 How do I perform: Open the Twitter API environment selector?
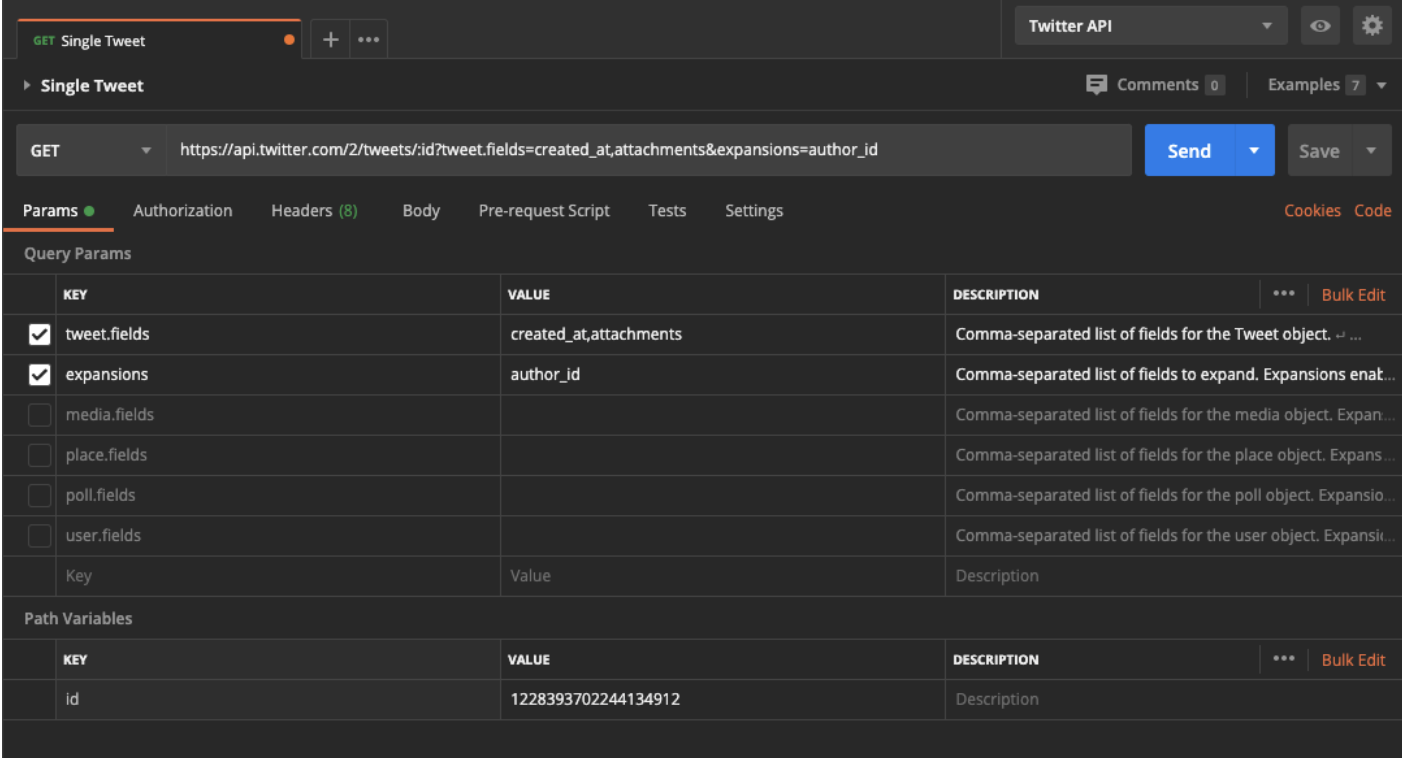tap(1150, 25)
